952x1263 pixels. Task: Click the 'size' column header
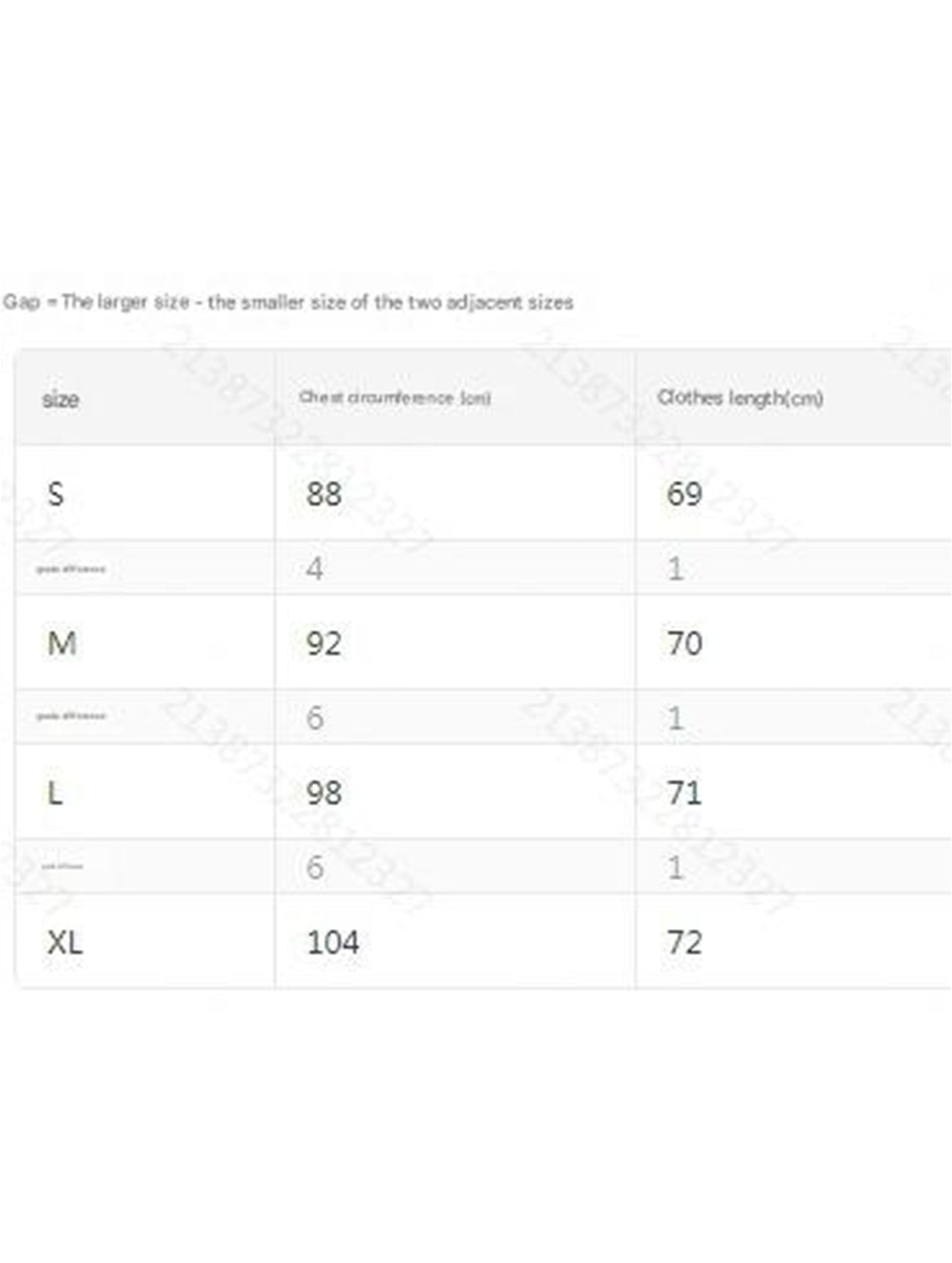click(61, 399)
